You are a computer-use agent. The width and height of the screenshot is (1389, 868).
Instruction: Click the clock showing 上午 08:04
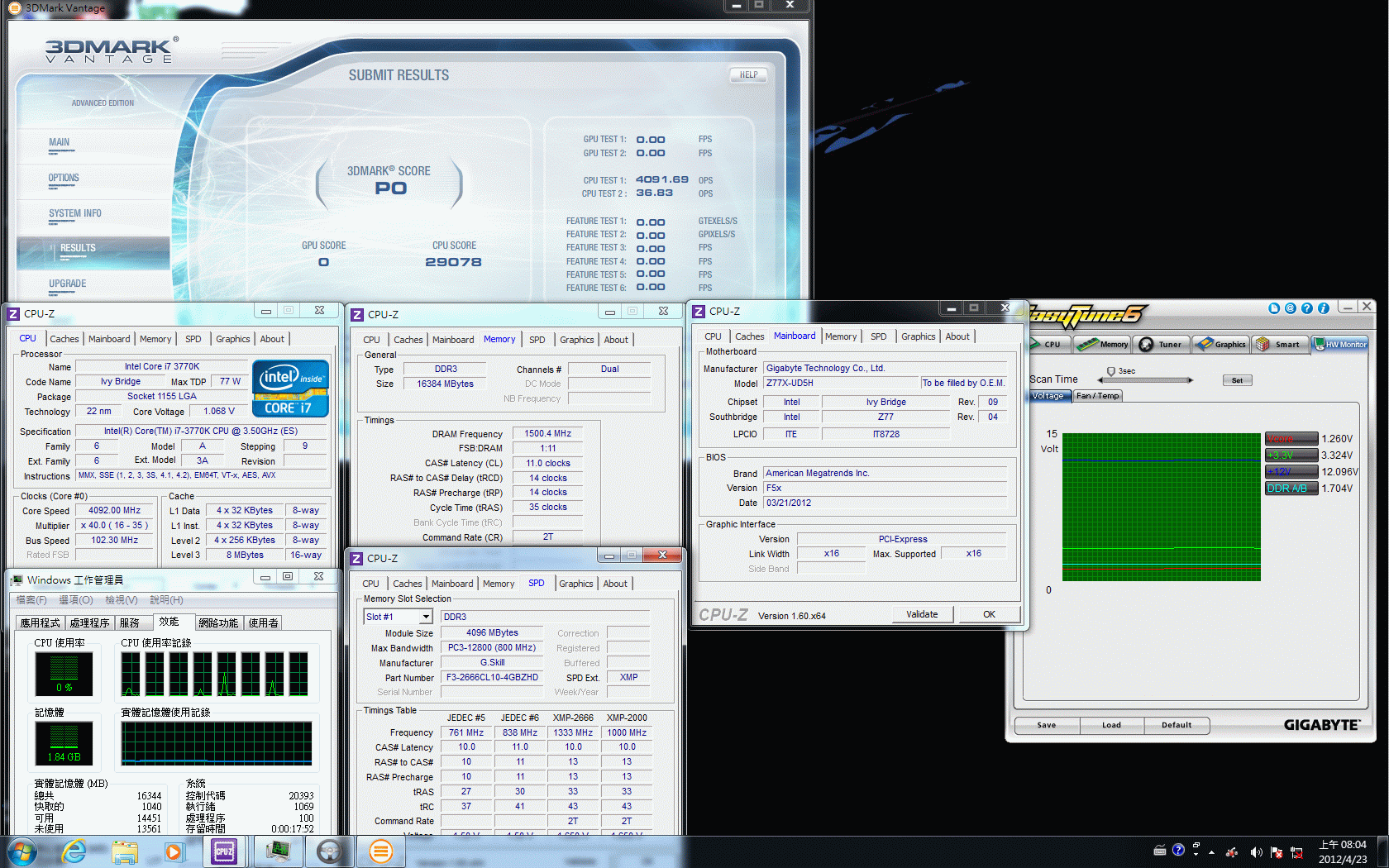1343,845
